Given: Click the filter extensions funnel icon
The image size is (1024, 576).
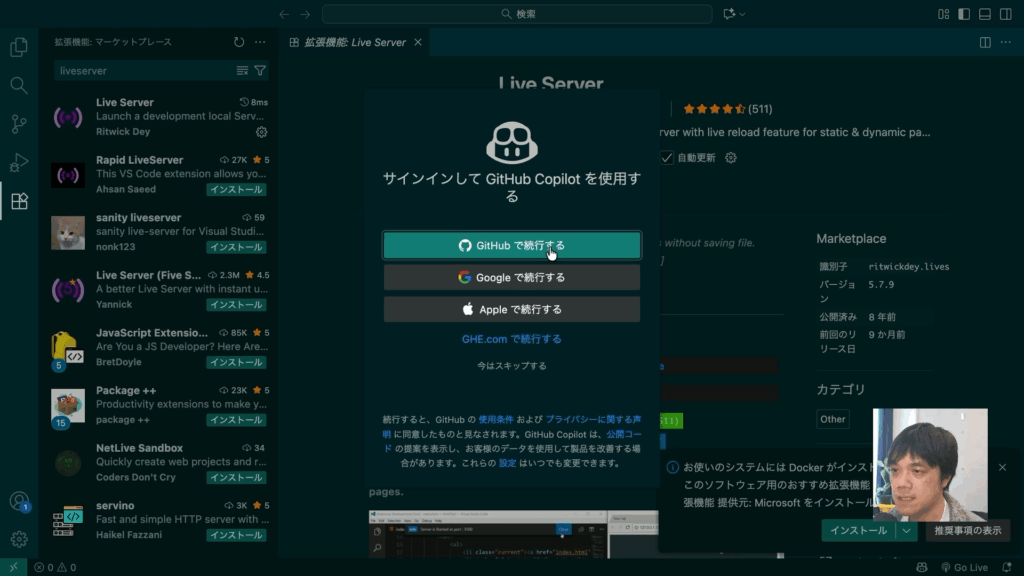Looking at the screenshot, I should (260, 71).
